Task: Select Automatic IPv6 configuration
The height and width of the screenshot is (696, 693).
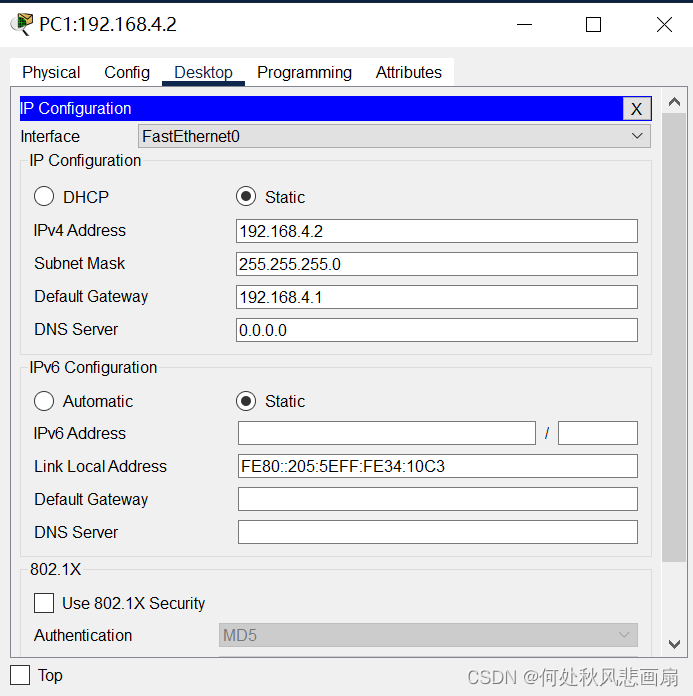Action: pos(44,401)
